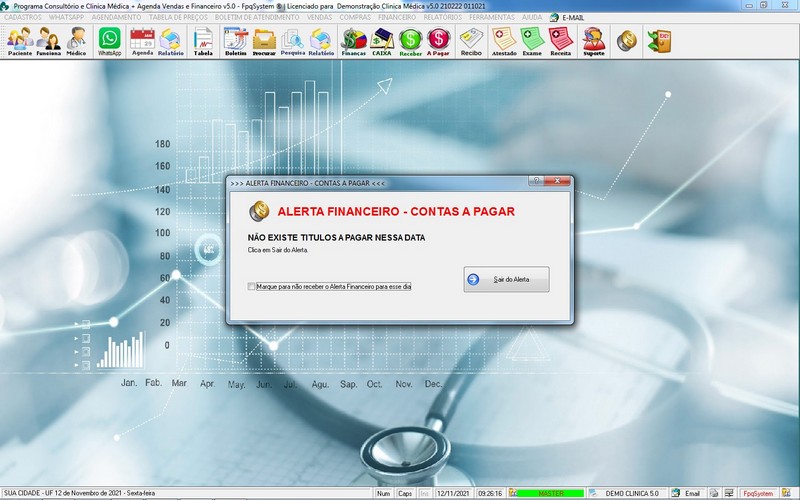The width and height of the screenshot is (800, 500).
Task: Click the Num indicator in status bar
Action: pos(383,493)
